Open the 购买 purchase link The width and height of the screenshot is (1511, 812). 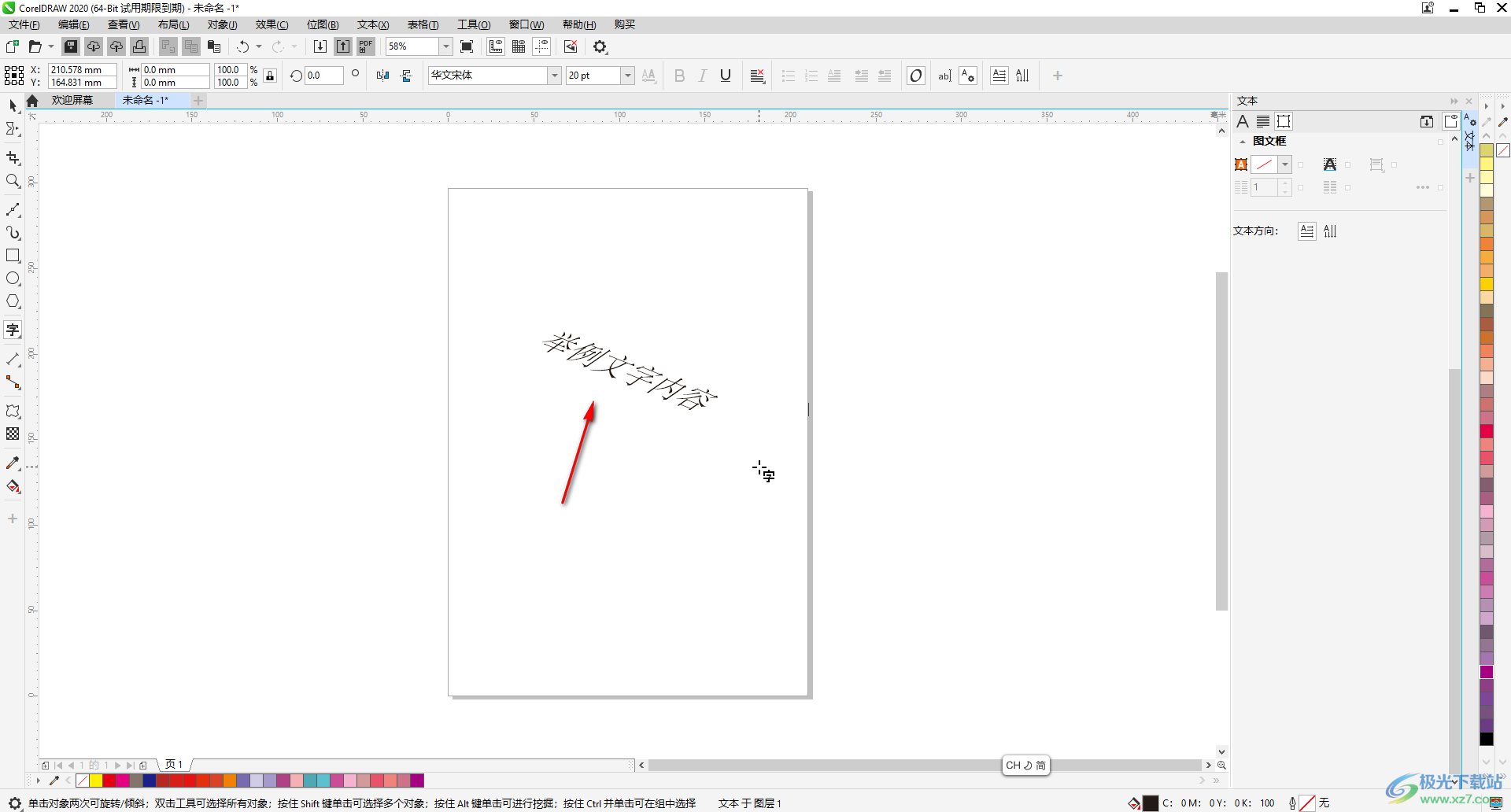pyautogui.click(x=625, y=24)
